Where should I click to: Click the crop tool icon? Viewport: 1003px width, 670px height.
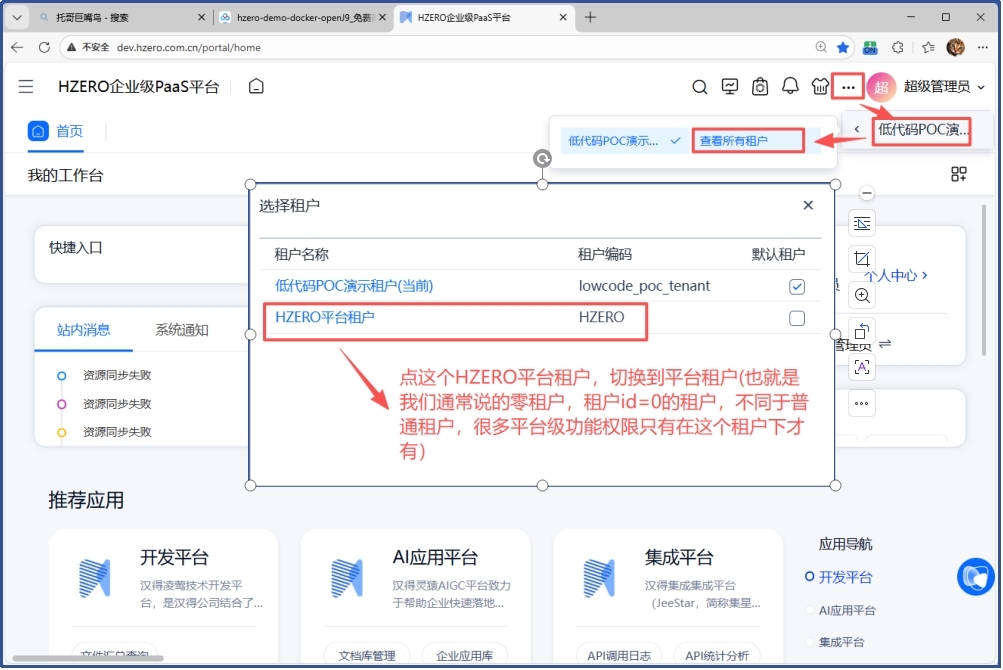click(862, 259)
